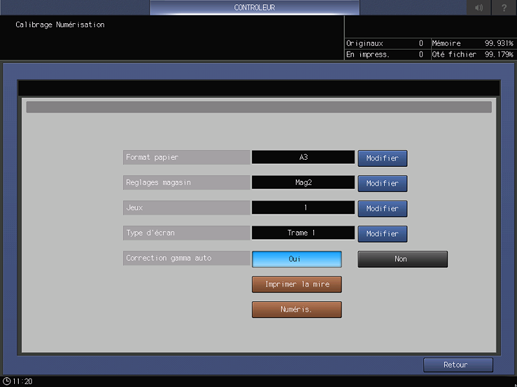517x387 pixels.
Task: Go back with Retour button
Action: (x=458, y=365)
